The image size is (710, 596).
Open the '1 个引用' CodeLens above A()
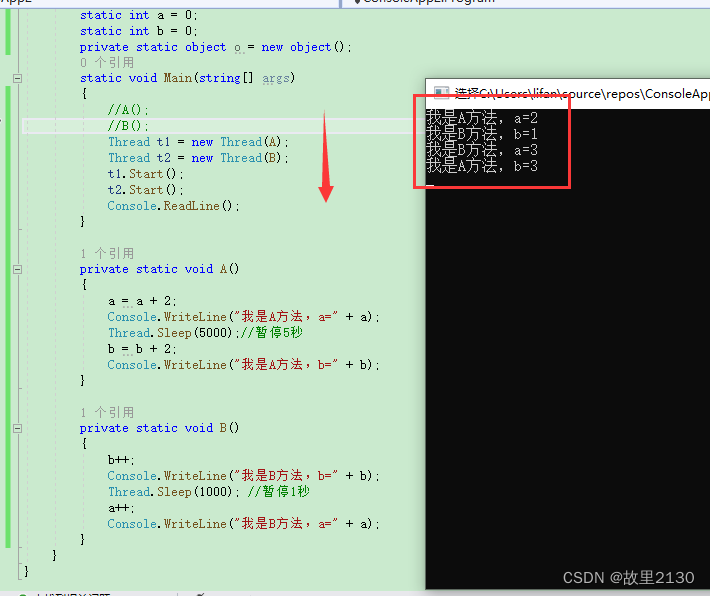point(106,253)
